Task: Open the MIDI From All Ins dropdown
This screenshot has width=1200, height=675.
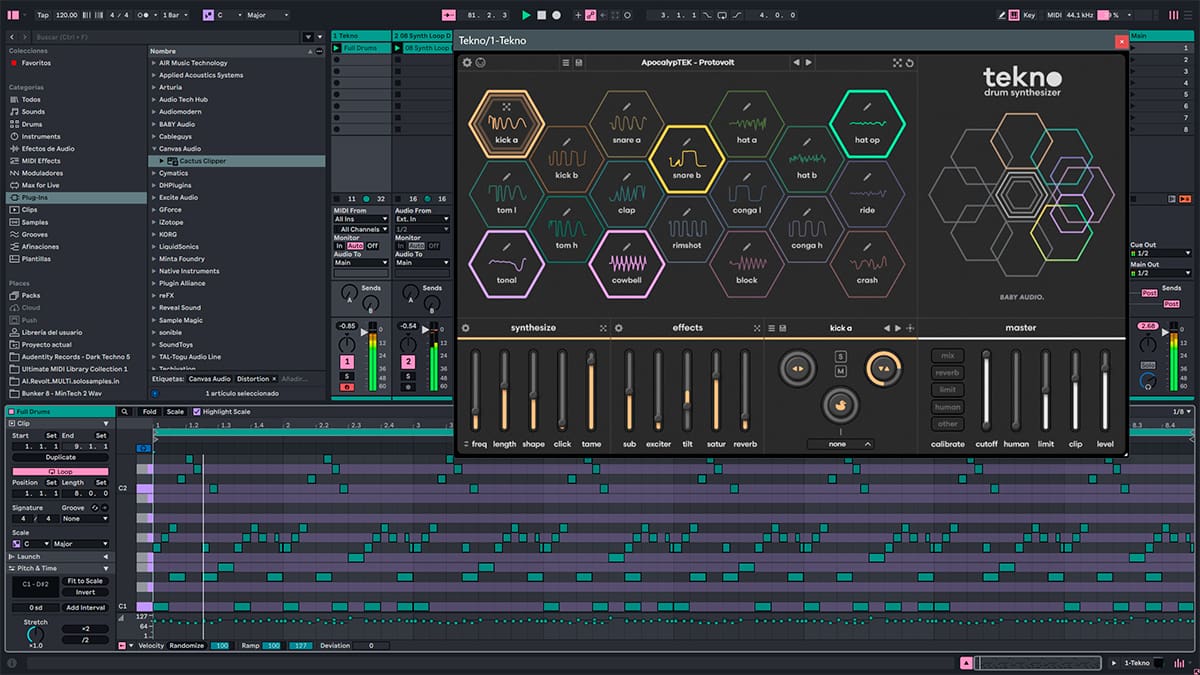Action: (361, 219)
